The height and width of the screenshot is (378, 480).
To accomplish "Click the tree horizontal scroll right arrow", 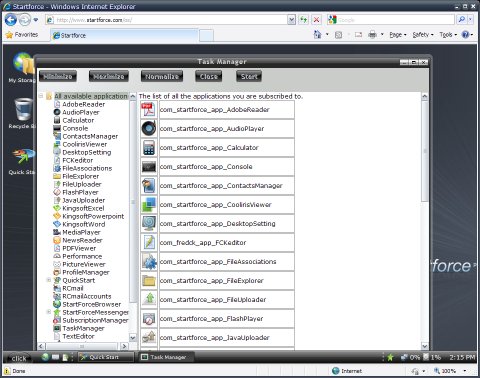I will pos(124,346).
